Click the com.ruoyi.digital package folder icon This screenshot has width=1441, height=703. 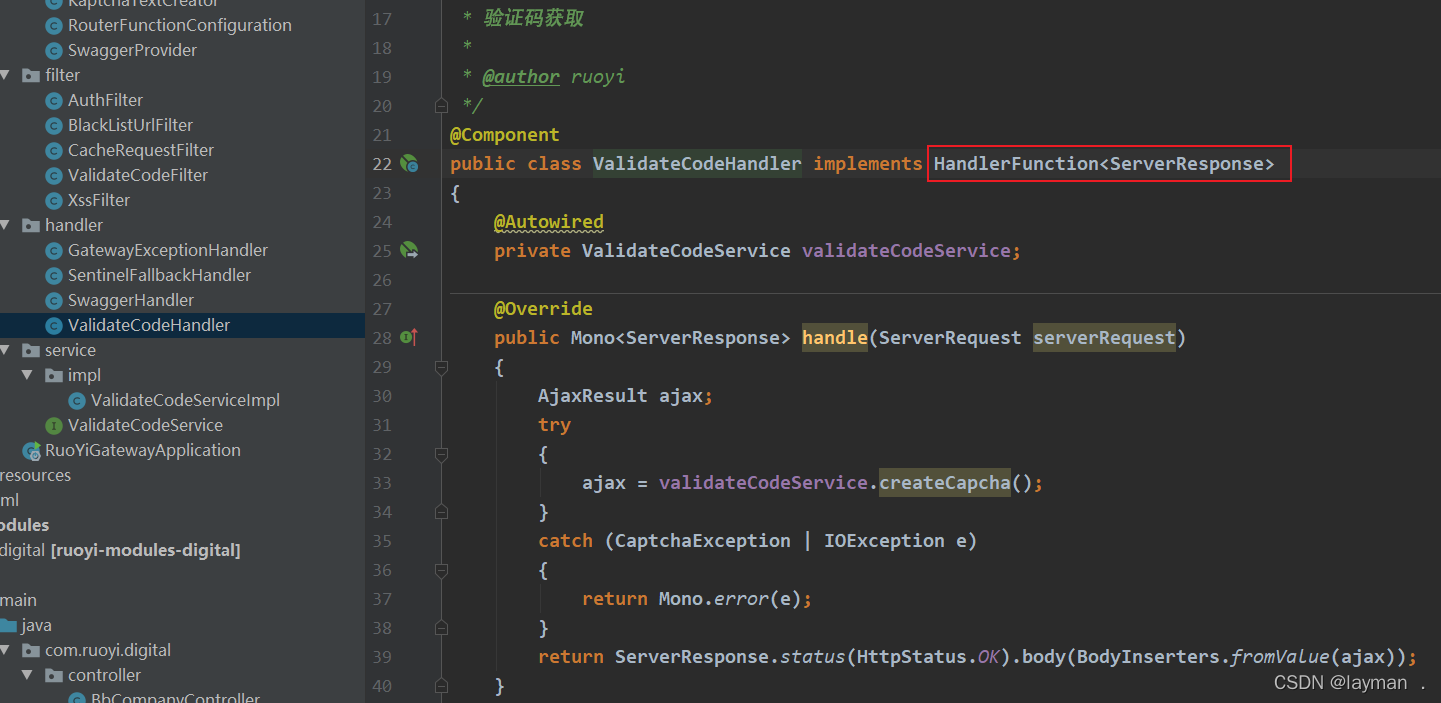coord(31,650)
